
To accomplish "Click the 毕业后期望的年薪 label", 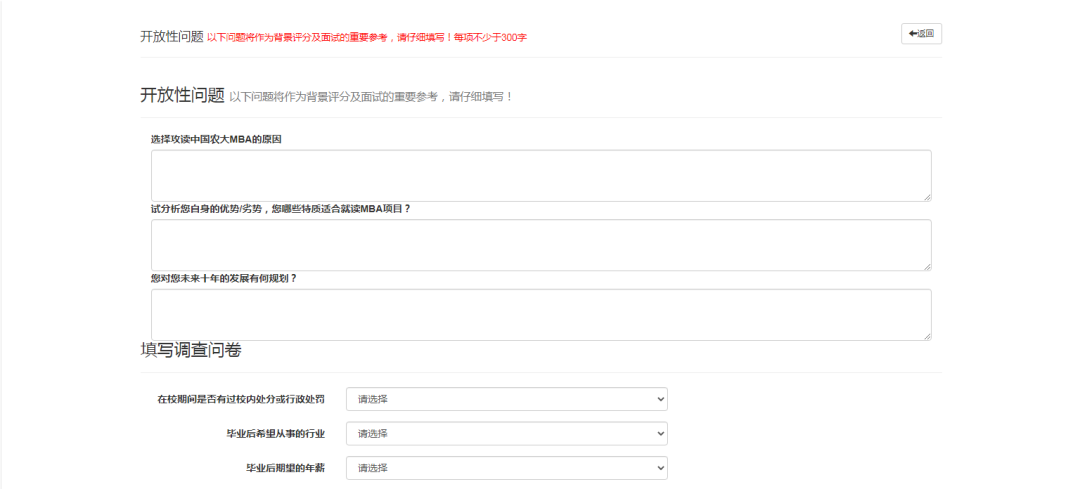I will pyautogui.click(x=285, y=467).
